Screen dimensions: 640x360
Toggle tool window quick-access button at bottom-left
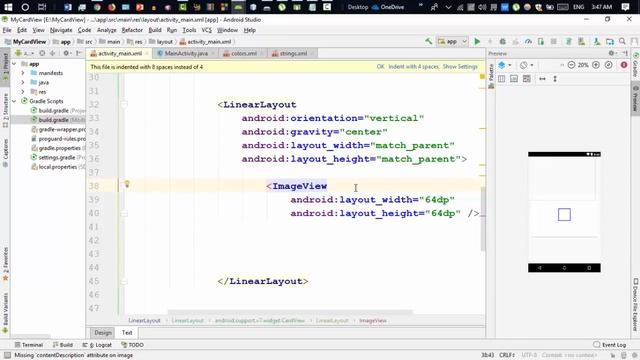tap(7, 355)
